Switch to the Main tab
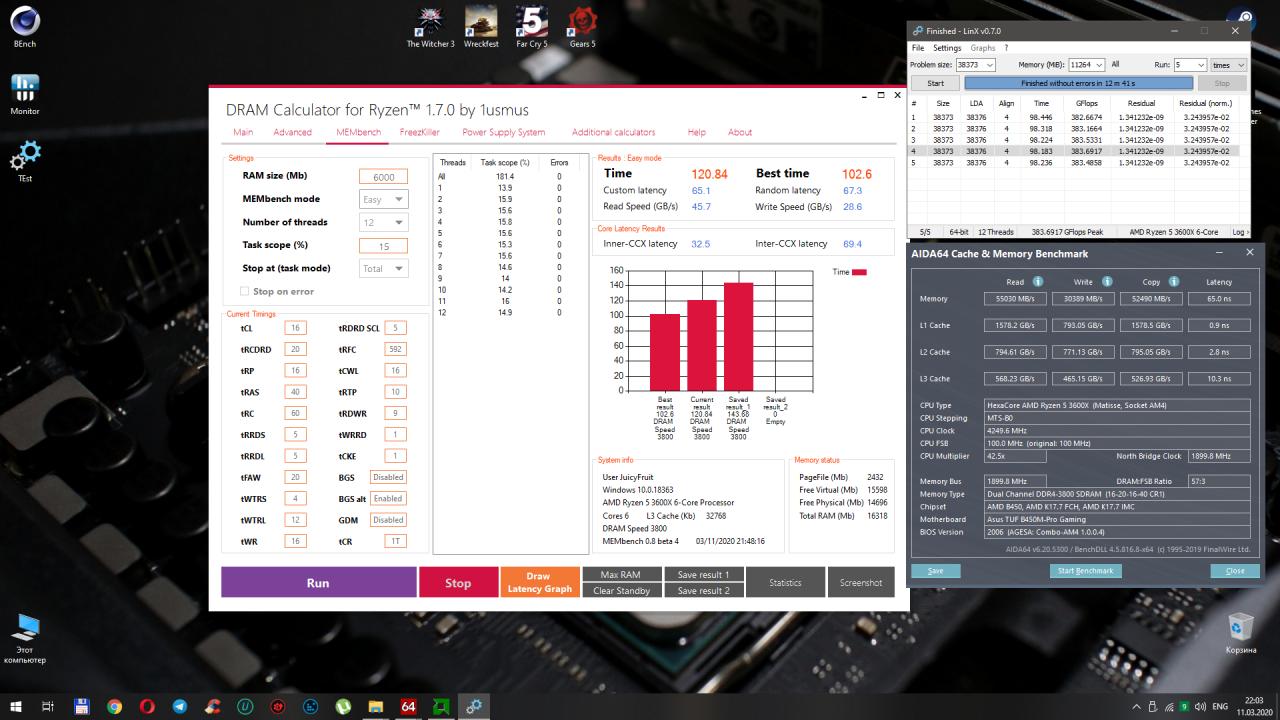This screenshot has width=1280, height=720. (x=243, y=132)
